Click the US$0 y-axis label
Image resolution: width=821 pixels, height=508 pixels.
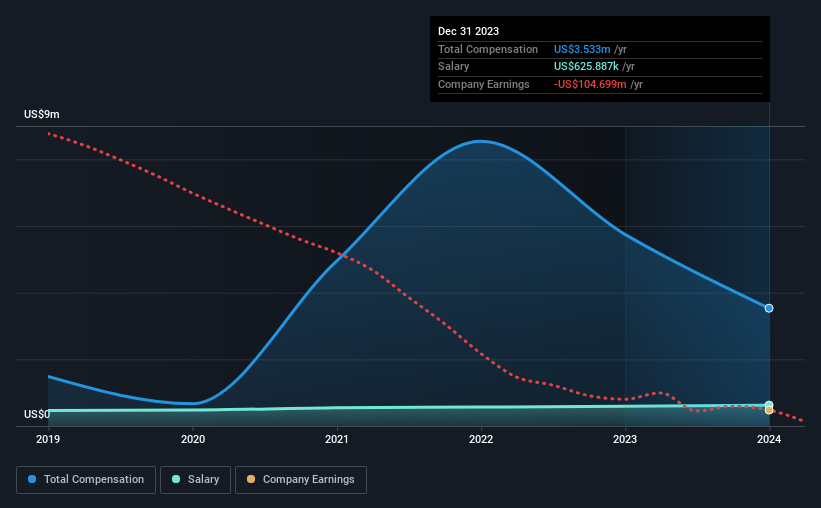pos(37,414)
